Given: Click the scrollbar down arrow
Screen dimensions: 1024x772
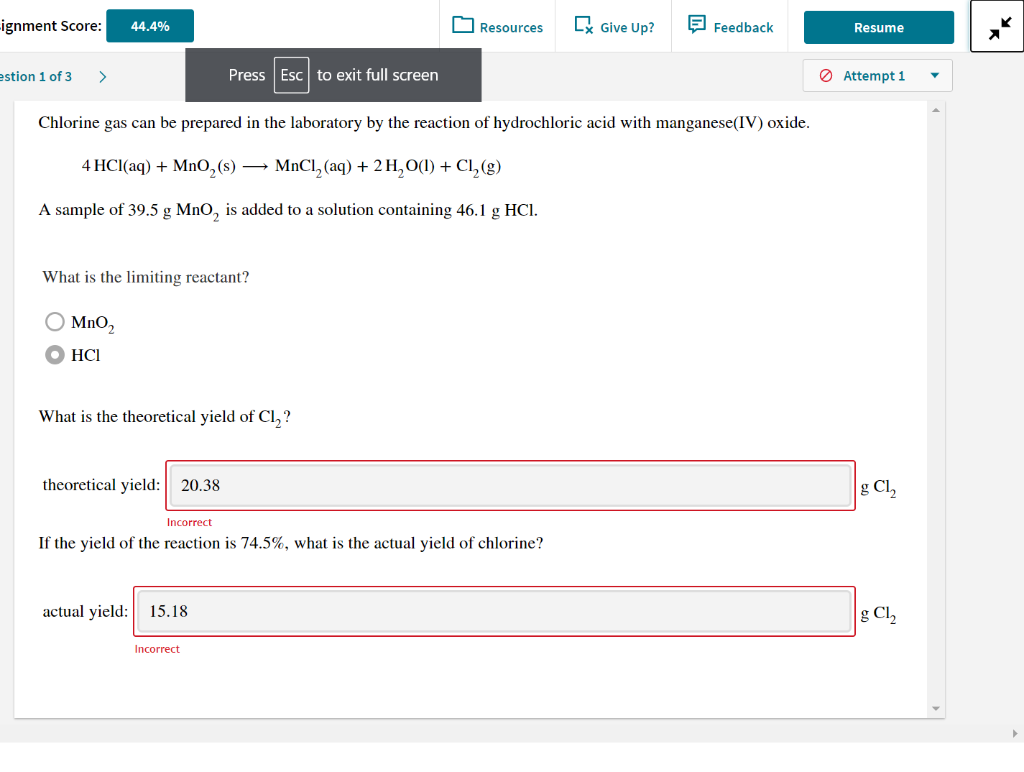Looking at the screenshot, I should (935, 707).
